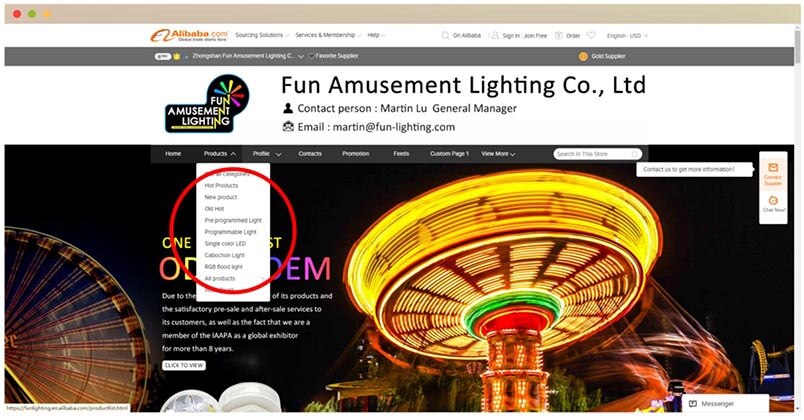Viewport: 804px width, 420px height.
Task: Expand the Zhongshan Fun Amusement Lighting company dropdown
Action: tap(300, 56)
